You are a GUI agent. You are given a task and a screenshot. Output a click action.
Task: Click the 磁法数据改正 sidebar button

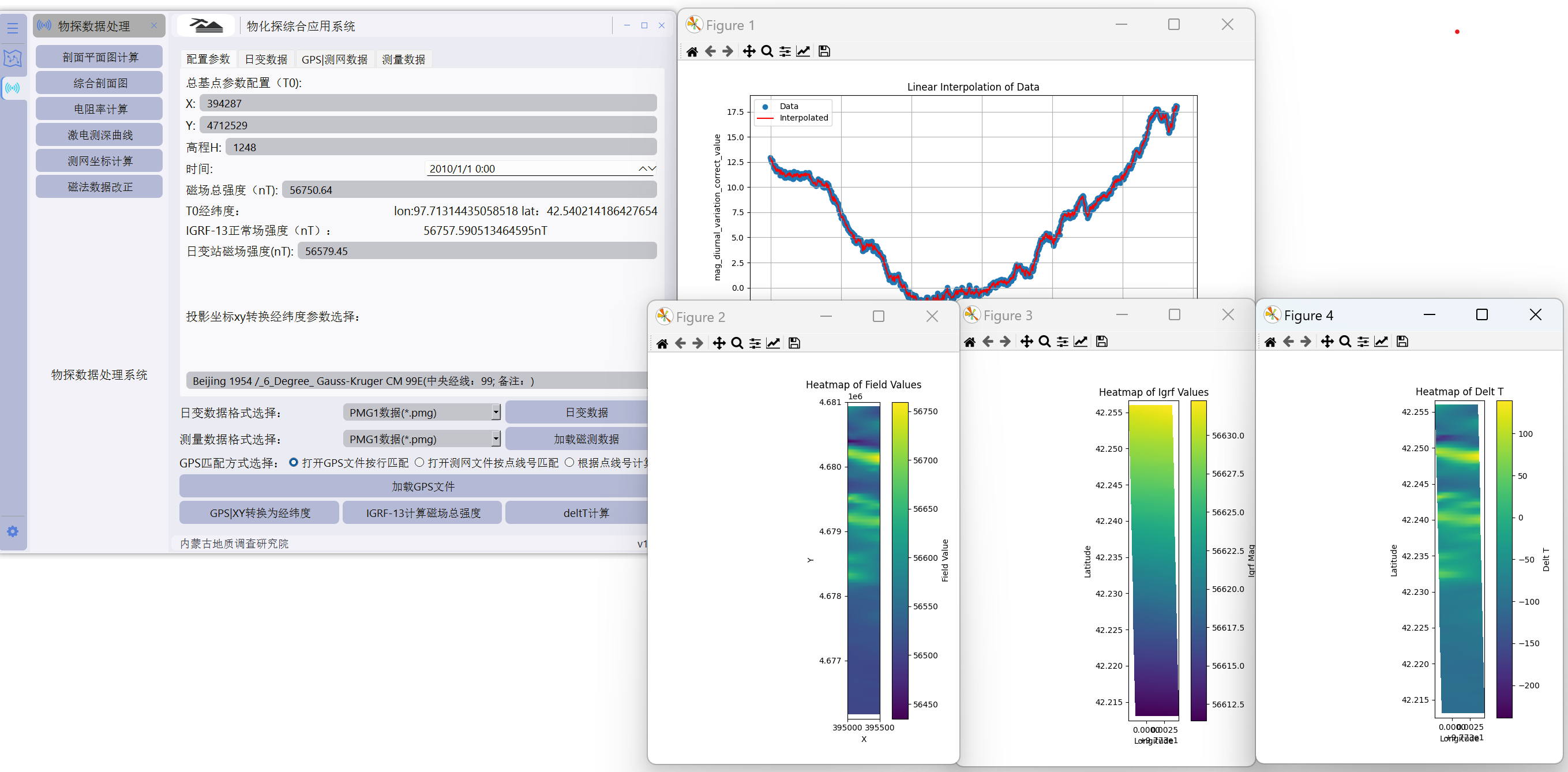(99, 187)
